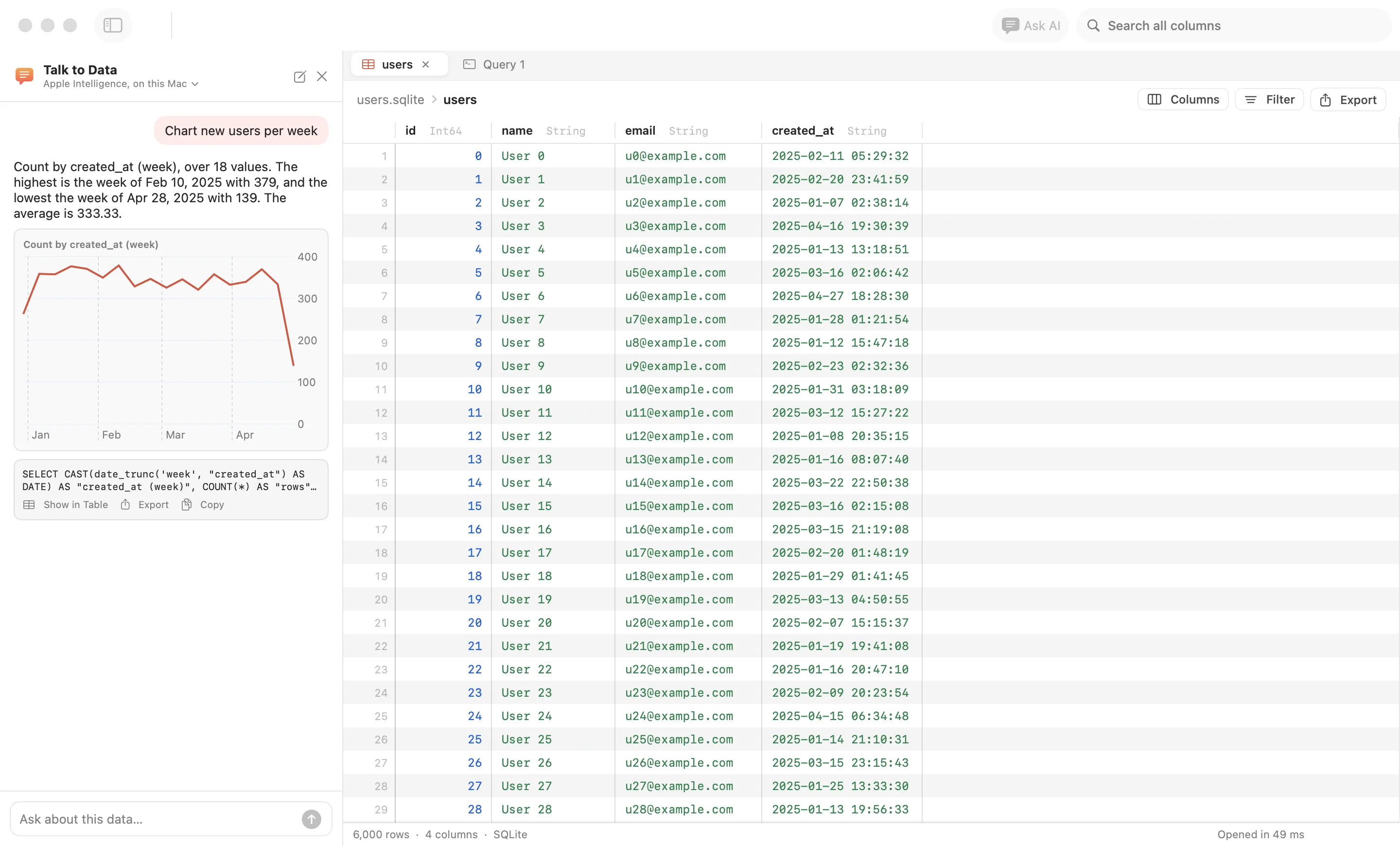Close the Talk to Data panel
This screenshot has width=1400, height=846.
tap(322, 76)
